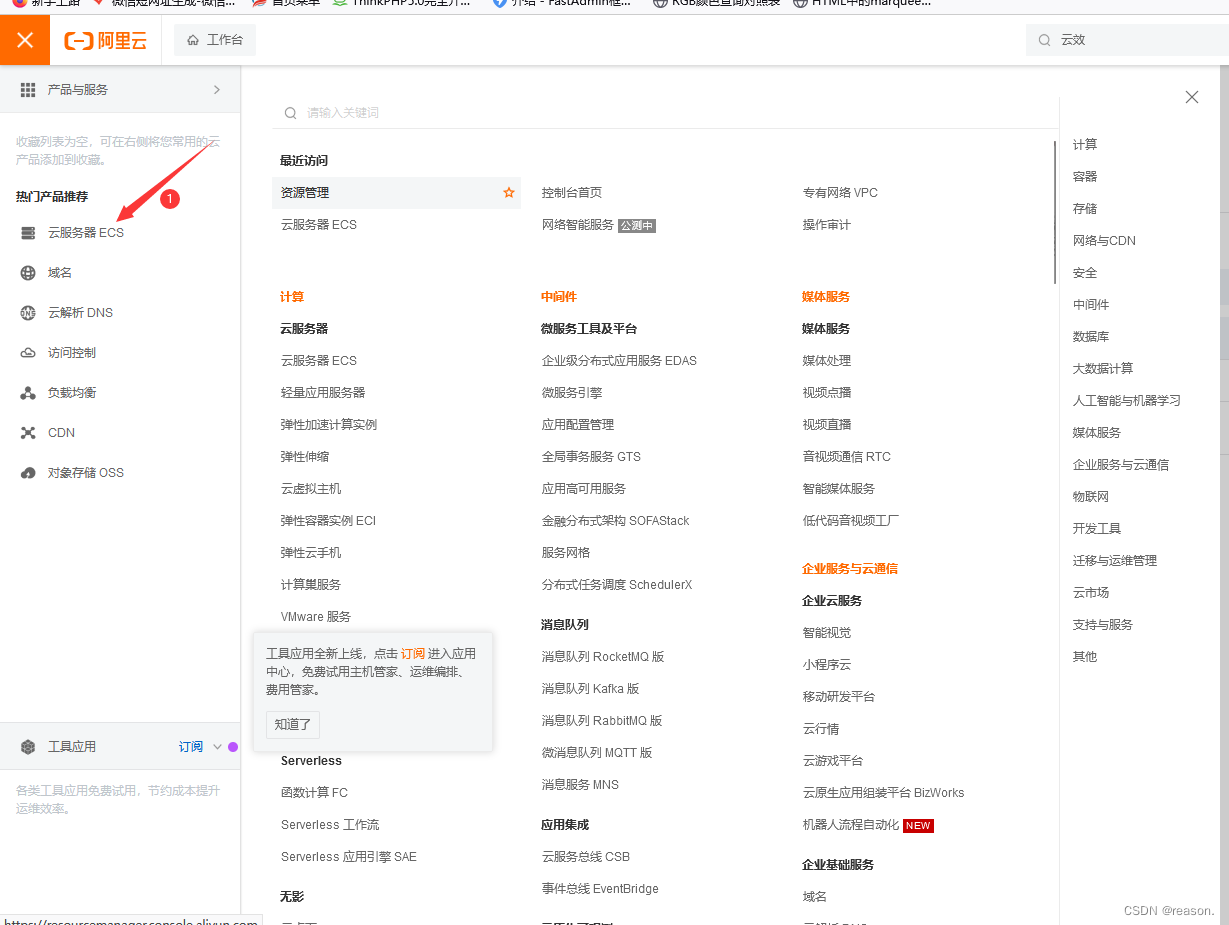
Task: Jump to 数据库 category in right index
Action: 1091,337
